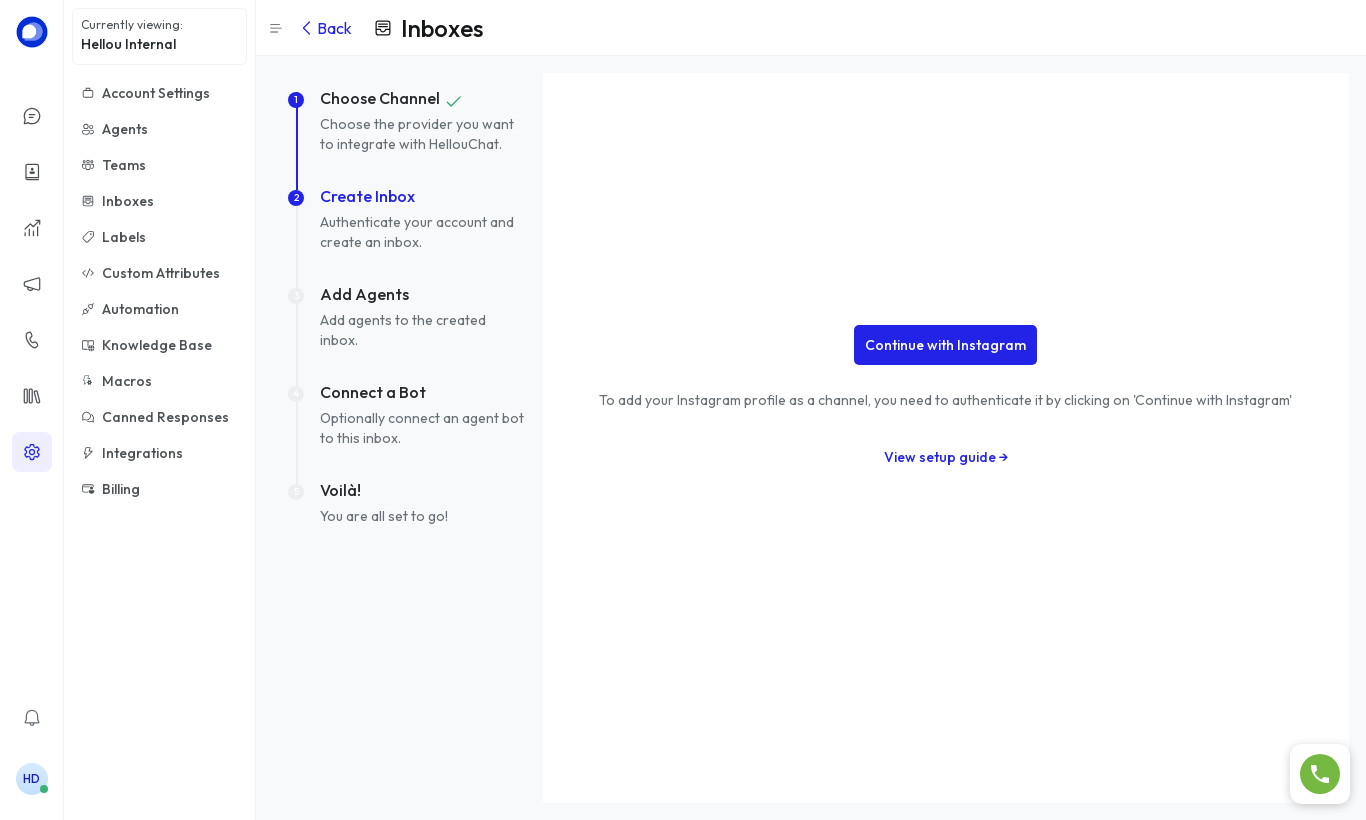1366x820 pixels.
Task: Click the Inboxes header icon
Action: point(383,28)
